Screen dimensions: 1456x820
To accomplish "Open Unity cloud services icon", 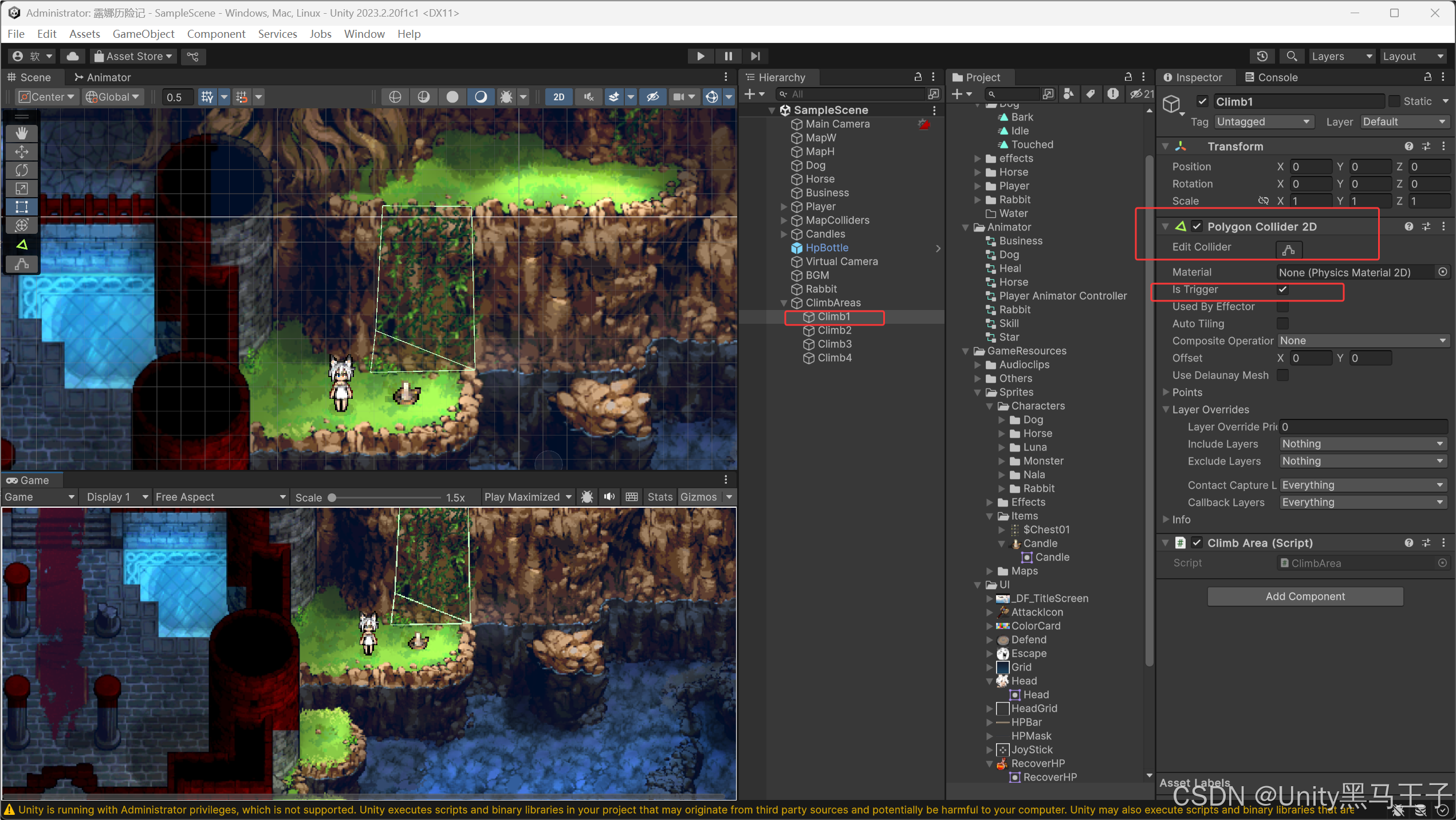I will 73,56.
